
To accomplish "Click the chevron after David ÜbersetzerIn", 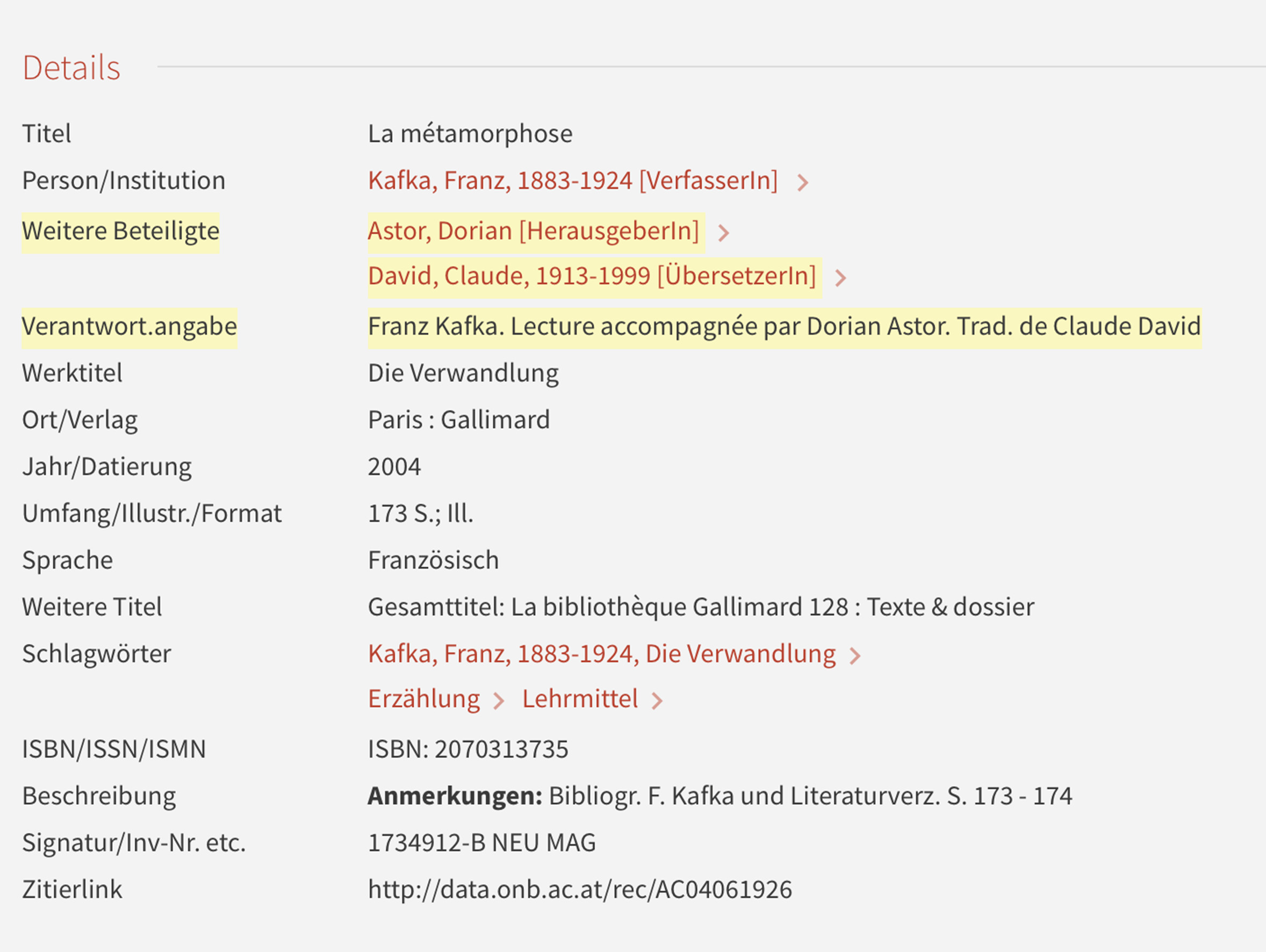I will tap(840, 278).
